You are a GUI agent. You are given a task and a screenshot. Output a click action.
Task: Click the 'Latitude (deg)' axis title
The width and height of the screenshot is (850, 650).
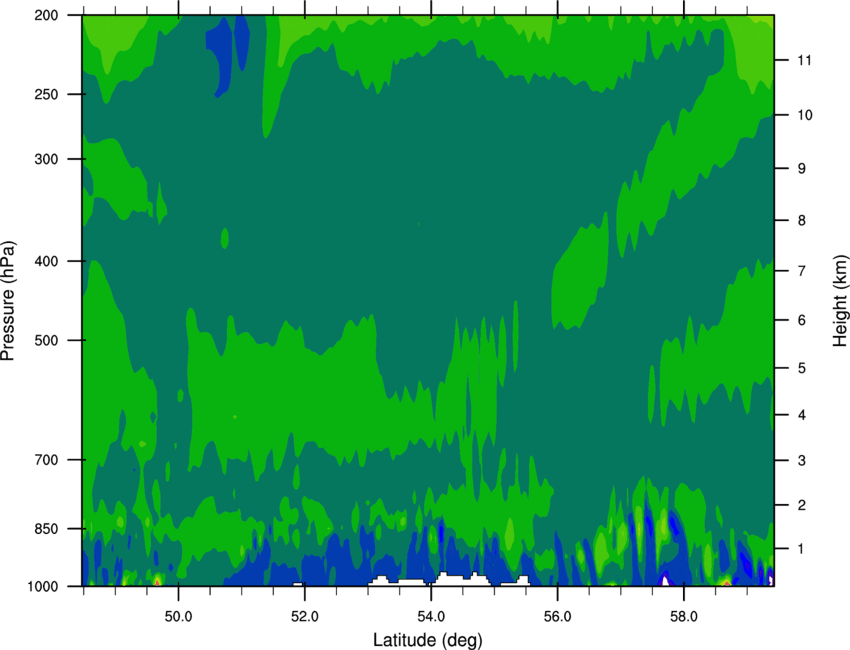pos(428,640)
